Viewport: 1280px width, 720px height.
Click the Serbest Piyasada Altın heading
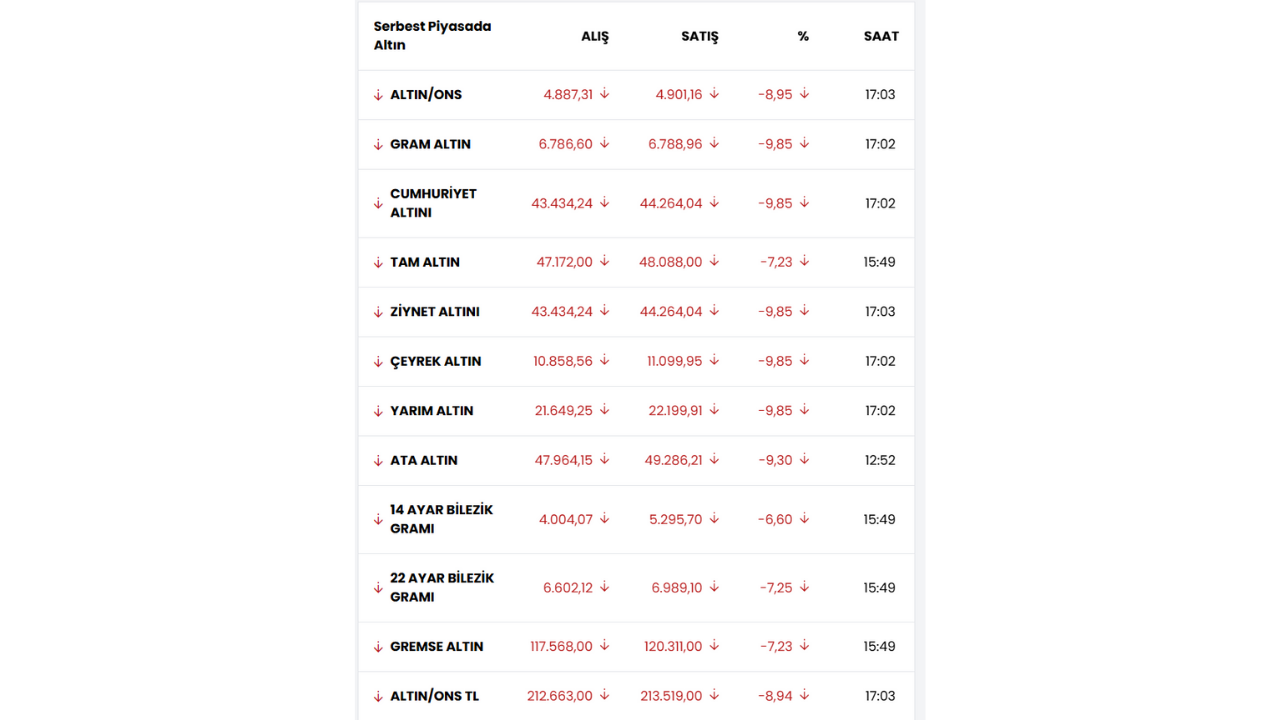click(x=432, y=36)
